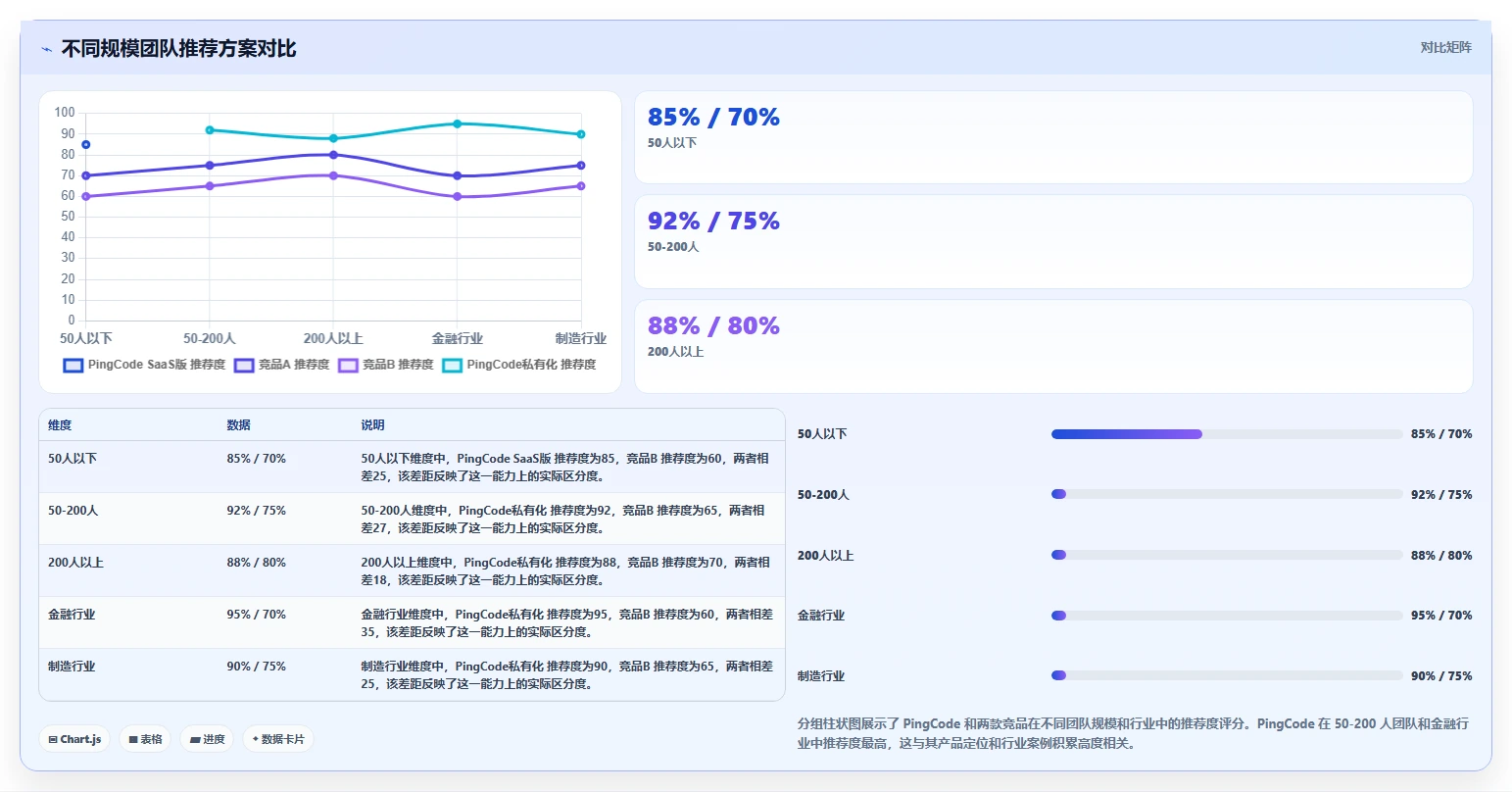This screenshot has width=1512, height=792.
Task: Toggle PingCode私有化 推荐度 legend item
Action: (x=519, y=365)
